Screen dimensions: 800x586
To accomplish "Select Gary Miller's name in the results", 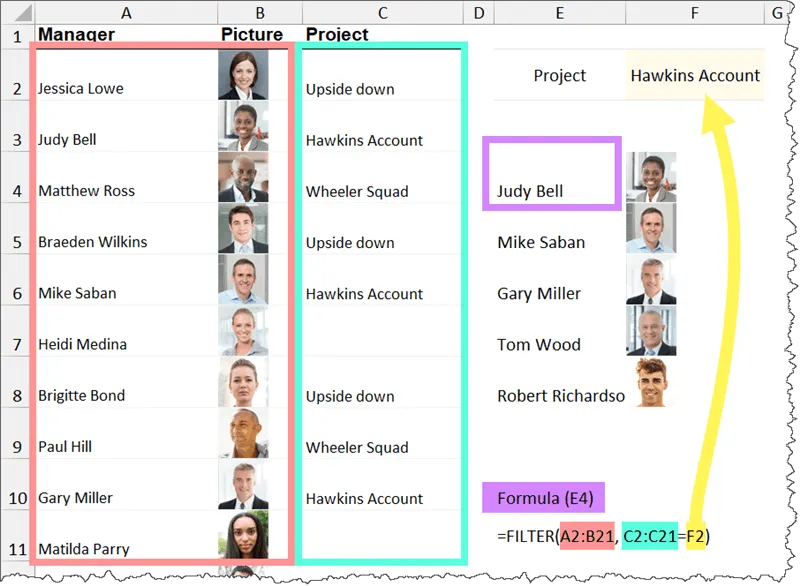I will point(540,293).
